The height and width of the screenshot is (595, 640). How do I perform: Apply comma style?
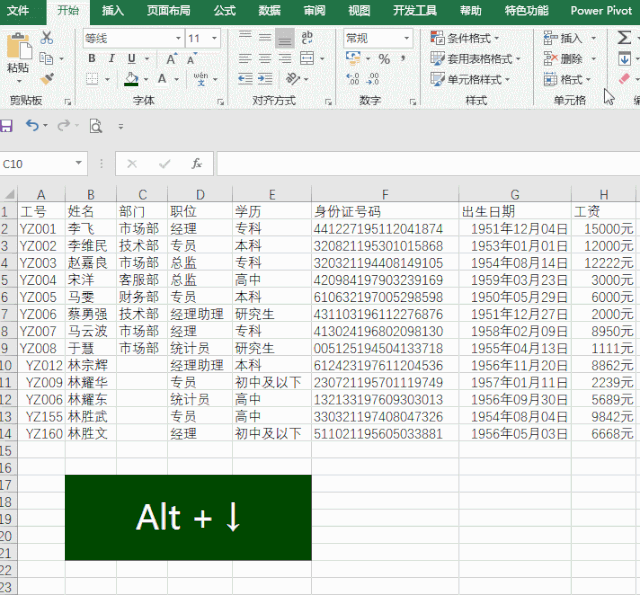pyautogui.click(x=403, y=59)
